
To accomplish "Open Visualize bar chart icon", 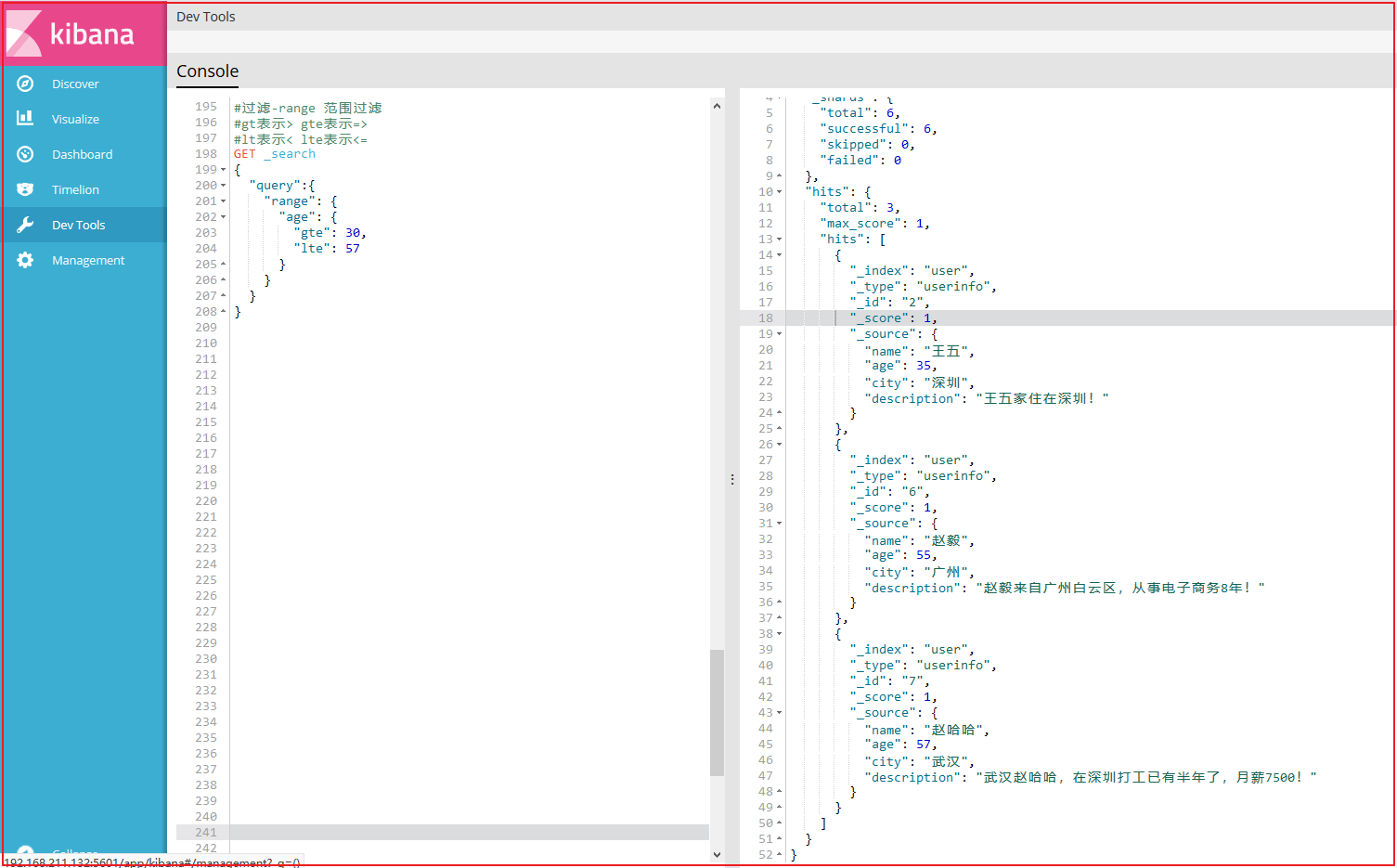I will [25, 118].
